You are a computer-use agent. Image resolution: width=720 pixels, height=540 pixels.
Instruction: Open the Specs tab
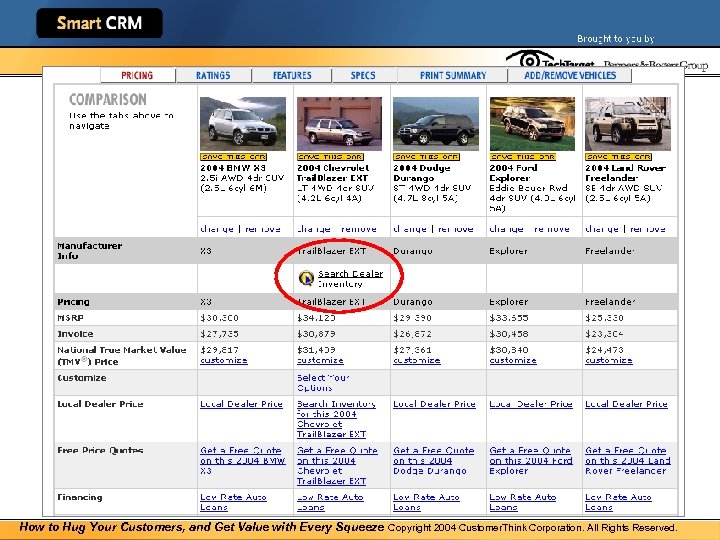[x=363, y=75]
